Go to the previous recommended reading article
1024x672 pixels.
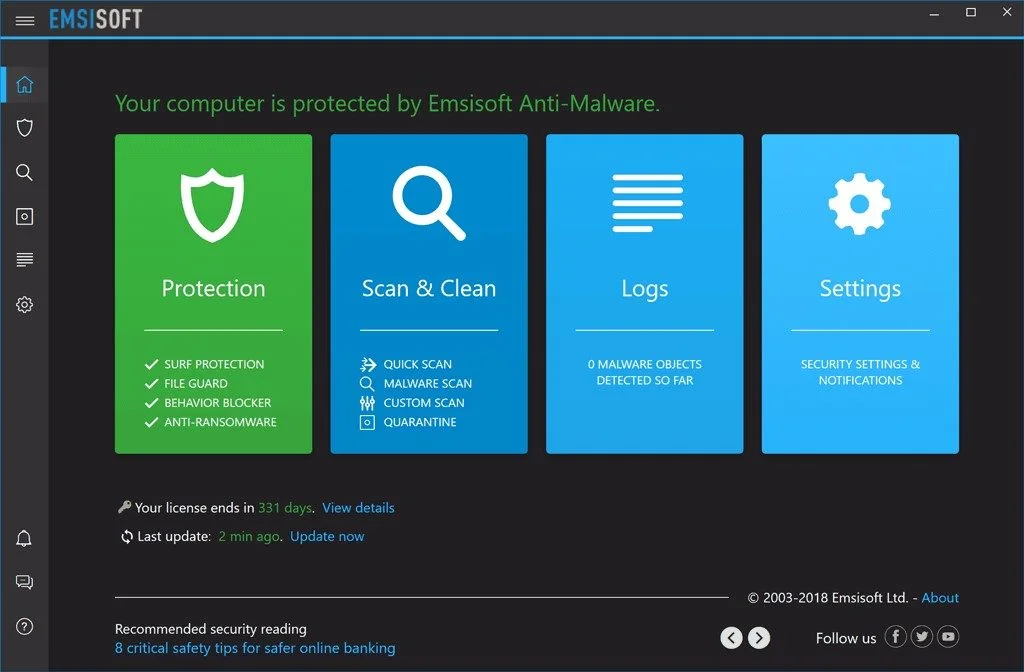click(731, 637)
